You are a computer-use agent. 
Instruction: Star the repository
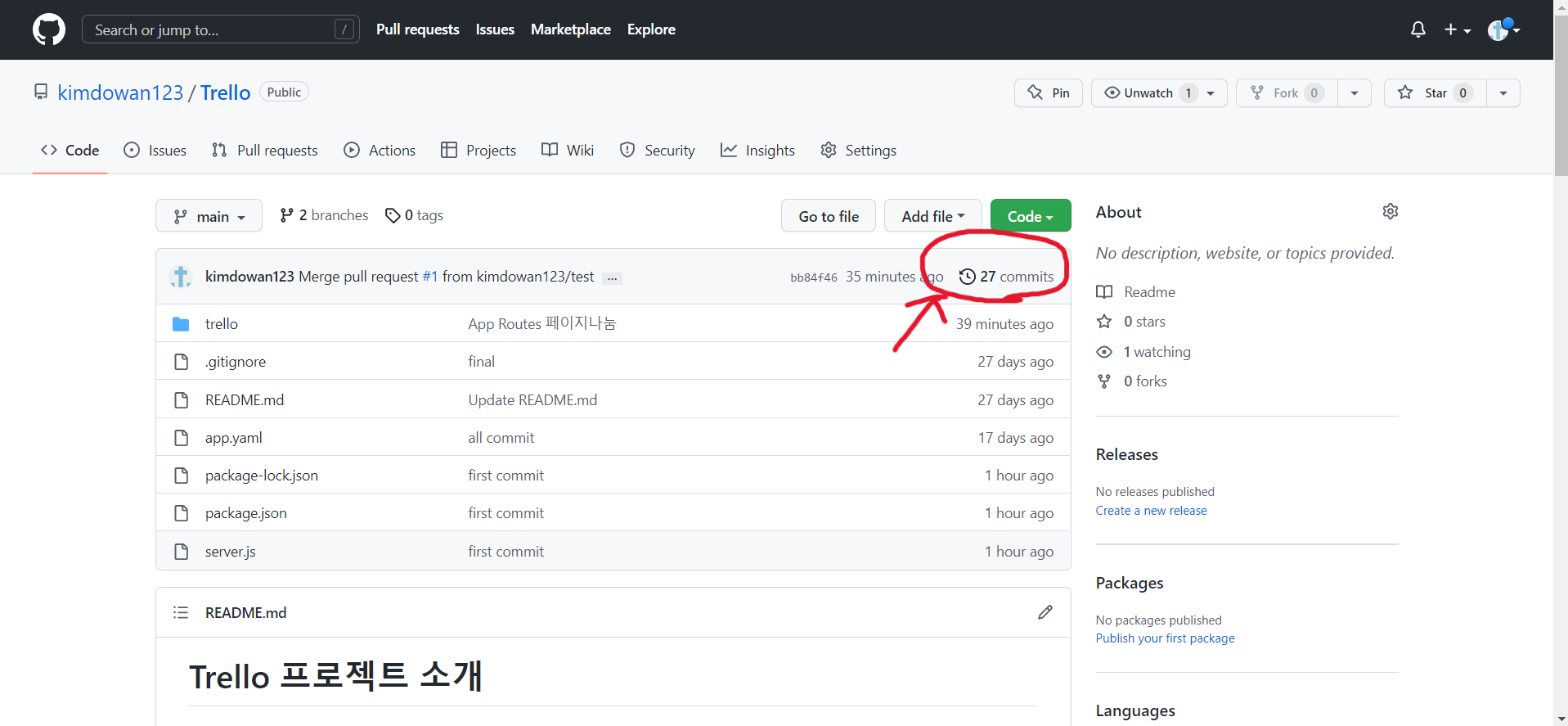pos(1435,92)
